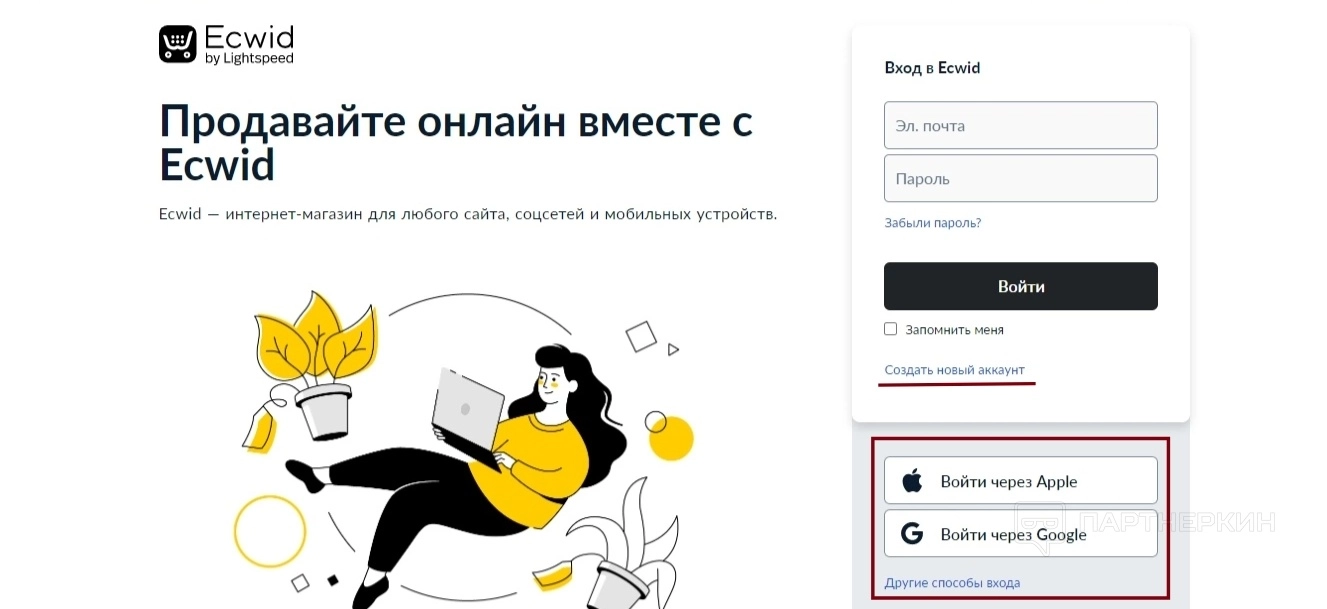
Task: Choose Войти через Google button
Action: pos(1021,534)
